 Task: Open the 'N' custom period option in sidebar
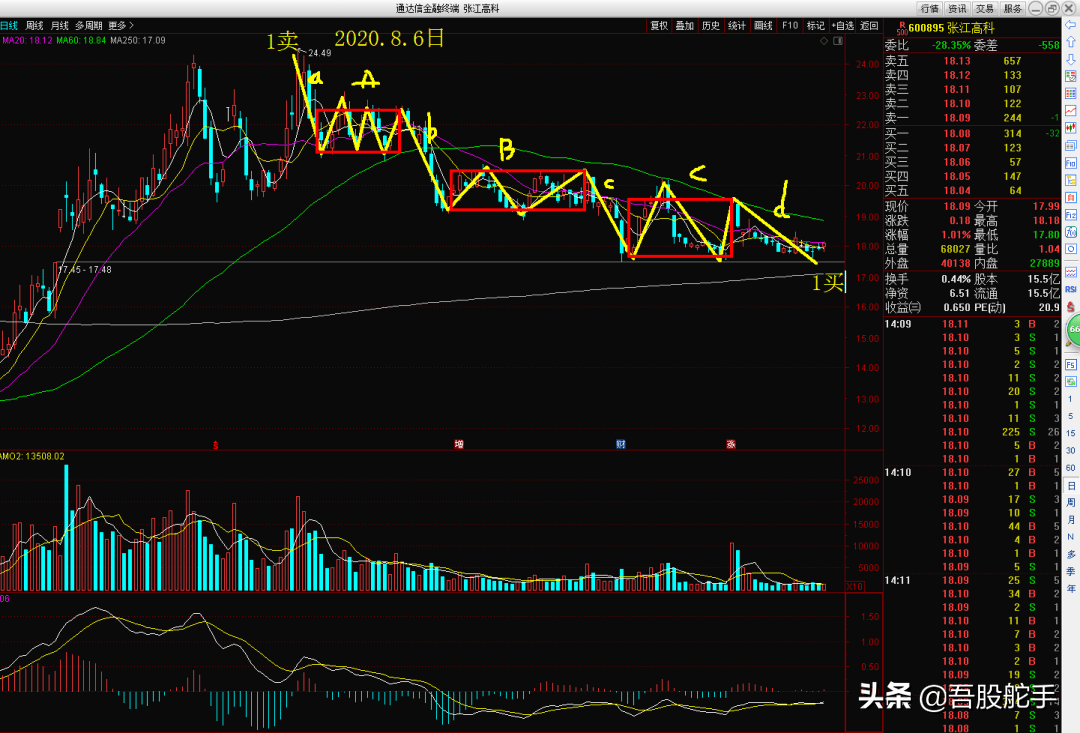(1070, 537)
